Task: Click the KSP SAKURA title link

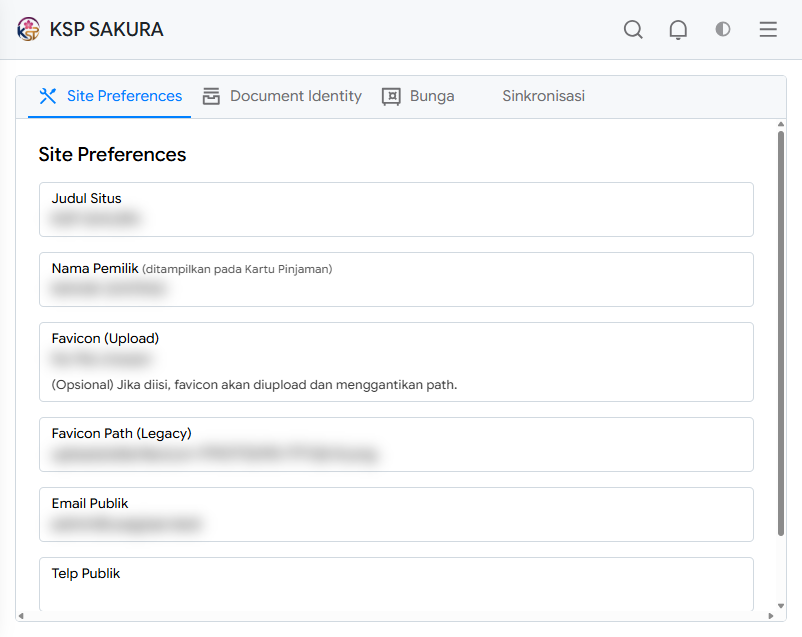Action: click(106, 29)
